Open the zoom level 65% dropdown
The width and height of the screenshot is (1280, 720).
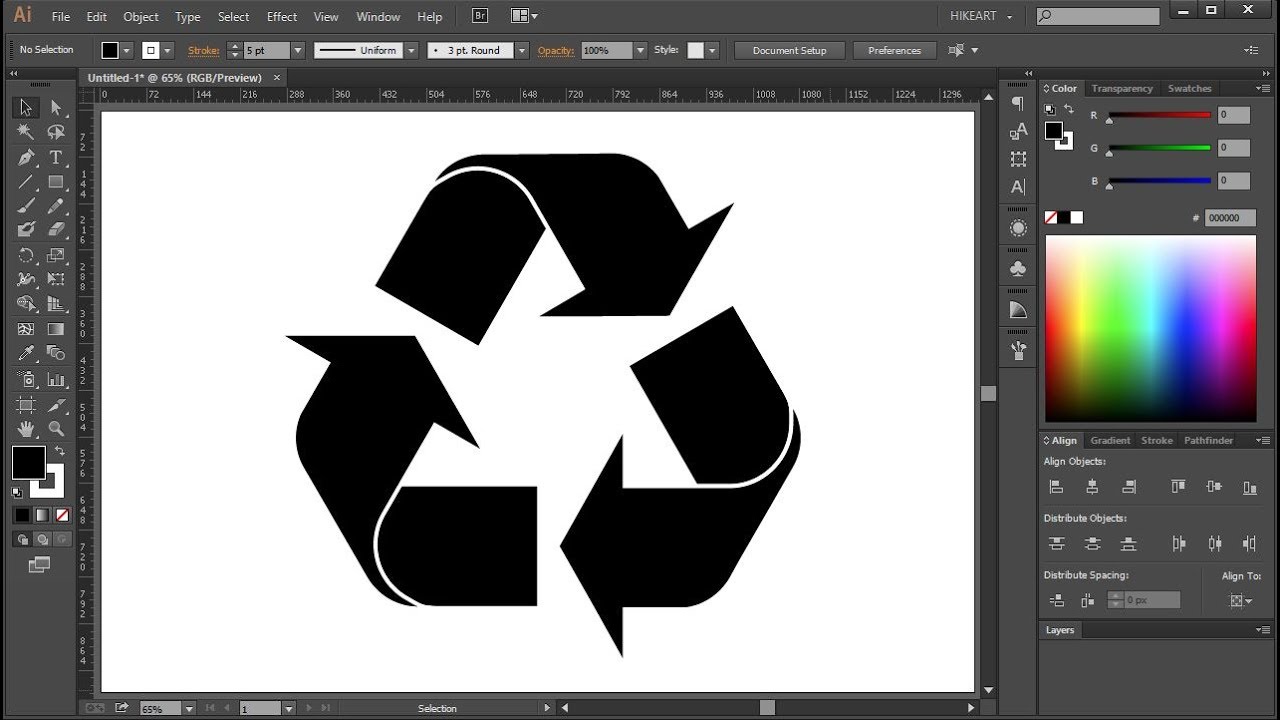tap(187, 708)
